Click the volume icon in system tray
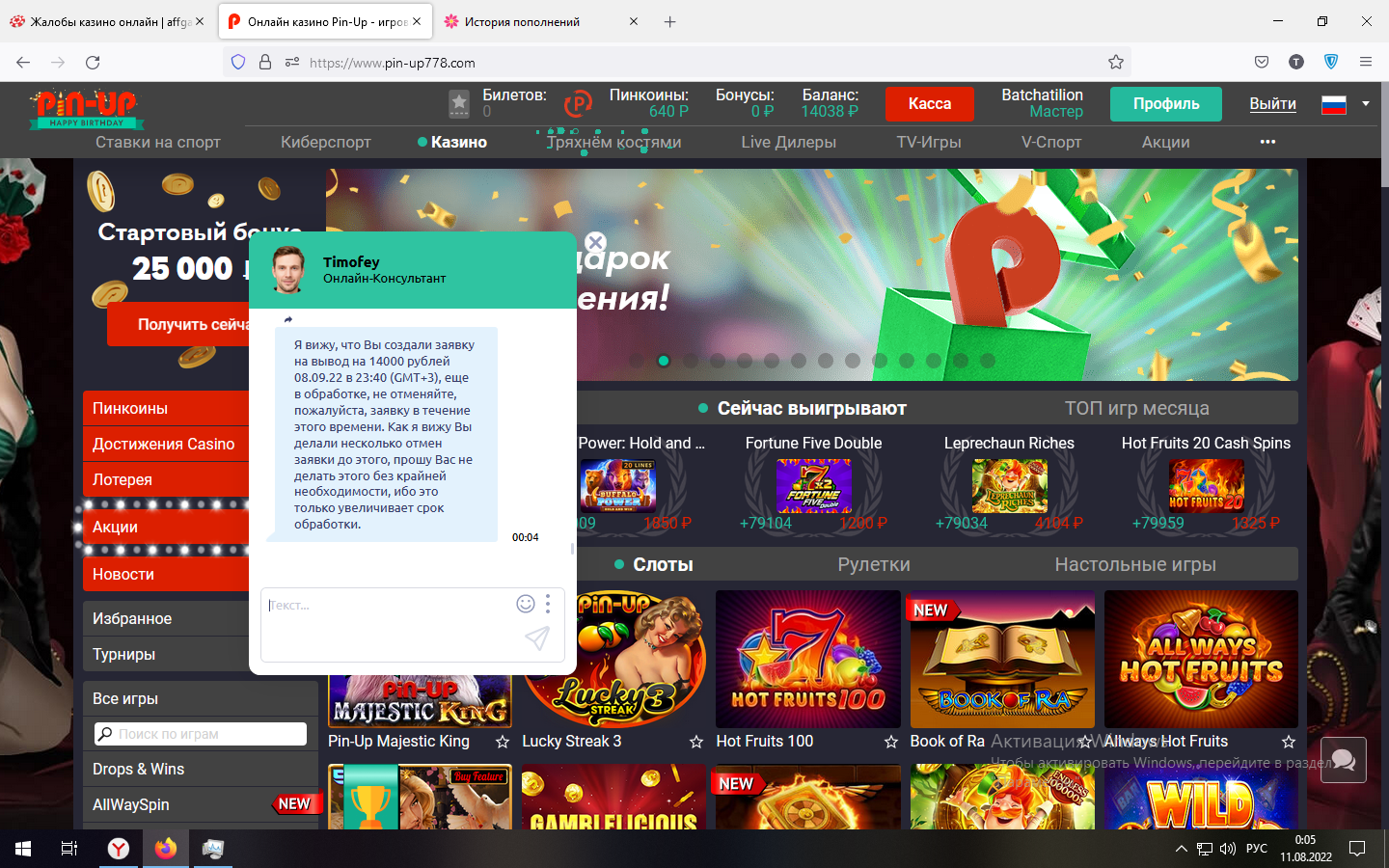The height and width of the screenshot is (868, 1389). (x=1227, y=849)
